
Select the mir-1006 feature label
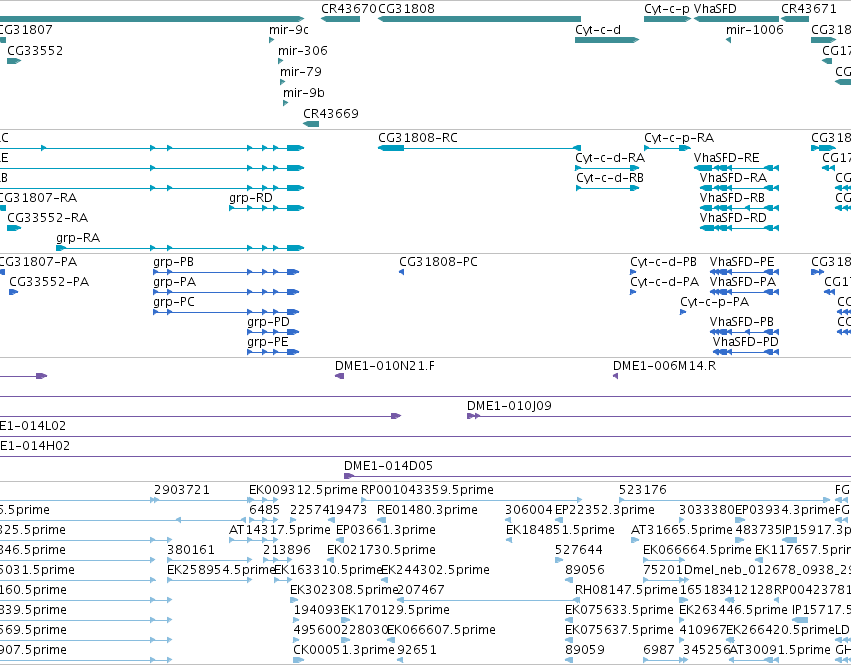[755, 29]
